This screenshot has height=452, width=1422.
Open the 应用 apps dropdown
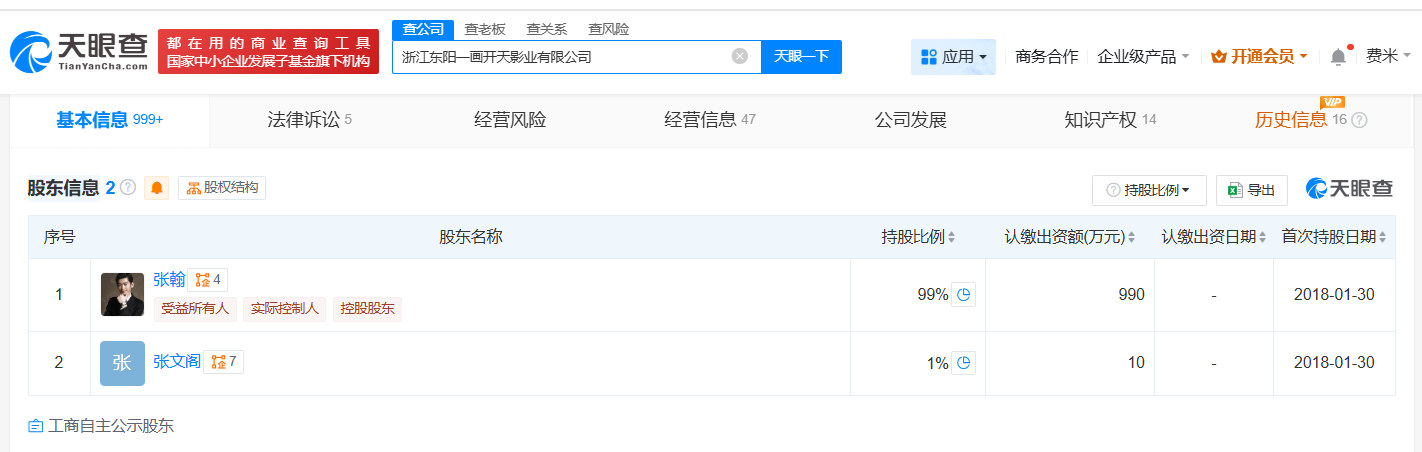click(953, 57)
